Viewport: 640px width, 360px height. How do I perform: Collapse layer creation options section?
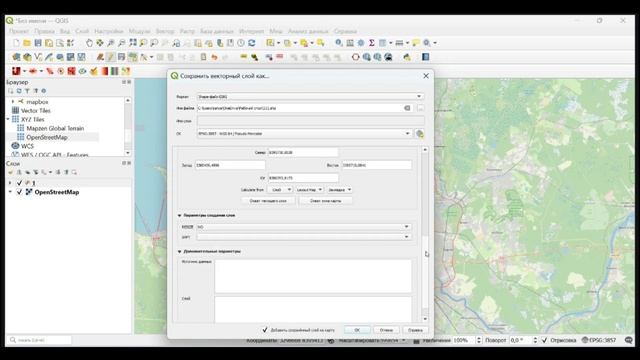pyautogui.click(x=179, y=216)
